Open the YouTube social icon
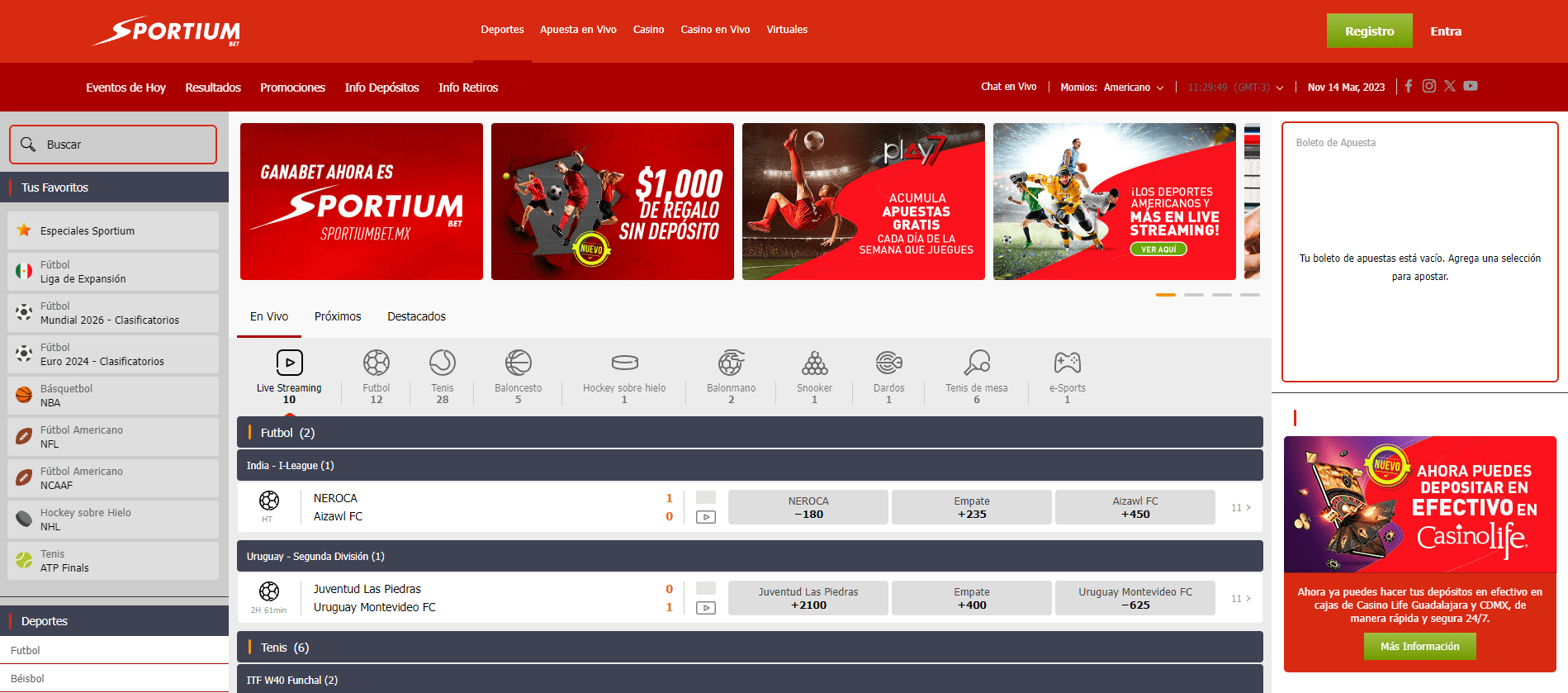 click(1471, 86)
